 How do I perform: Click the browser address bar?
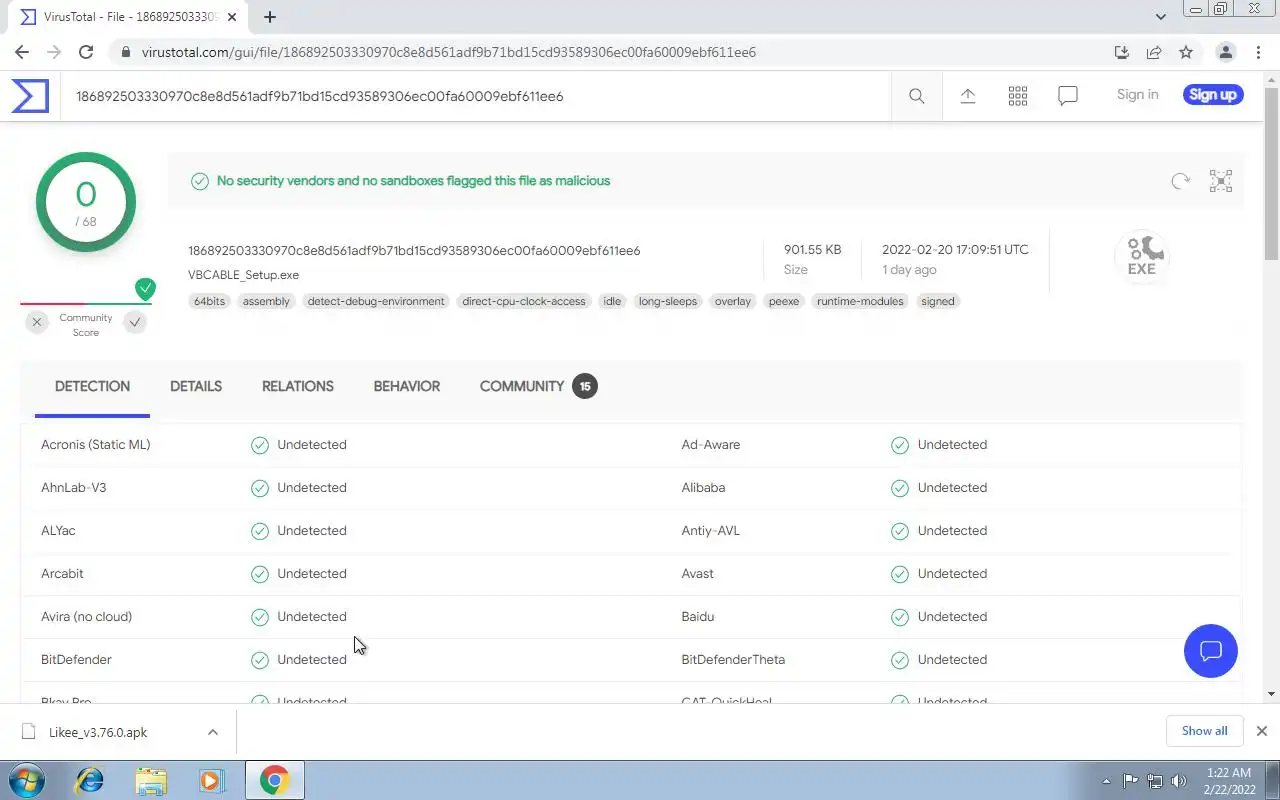[610, 52]
